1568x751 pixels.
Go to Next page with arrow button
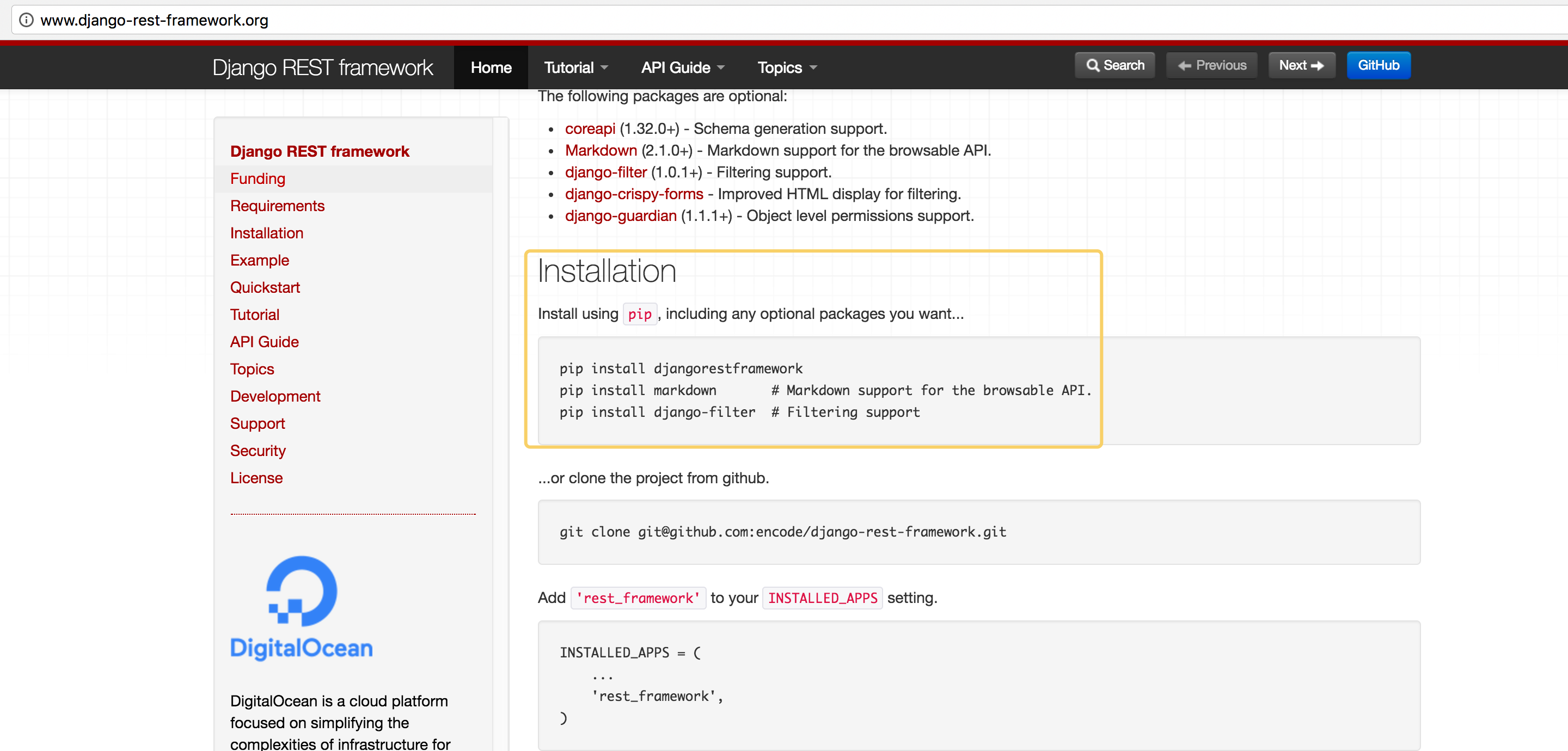coord(1301,65)
